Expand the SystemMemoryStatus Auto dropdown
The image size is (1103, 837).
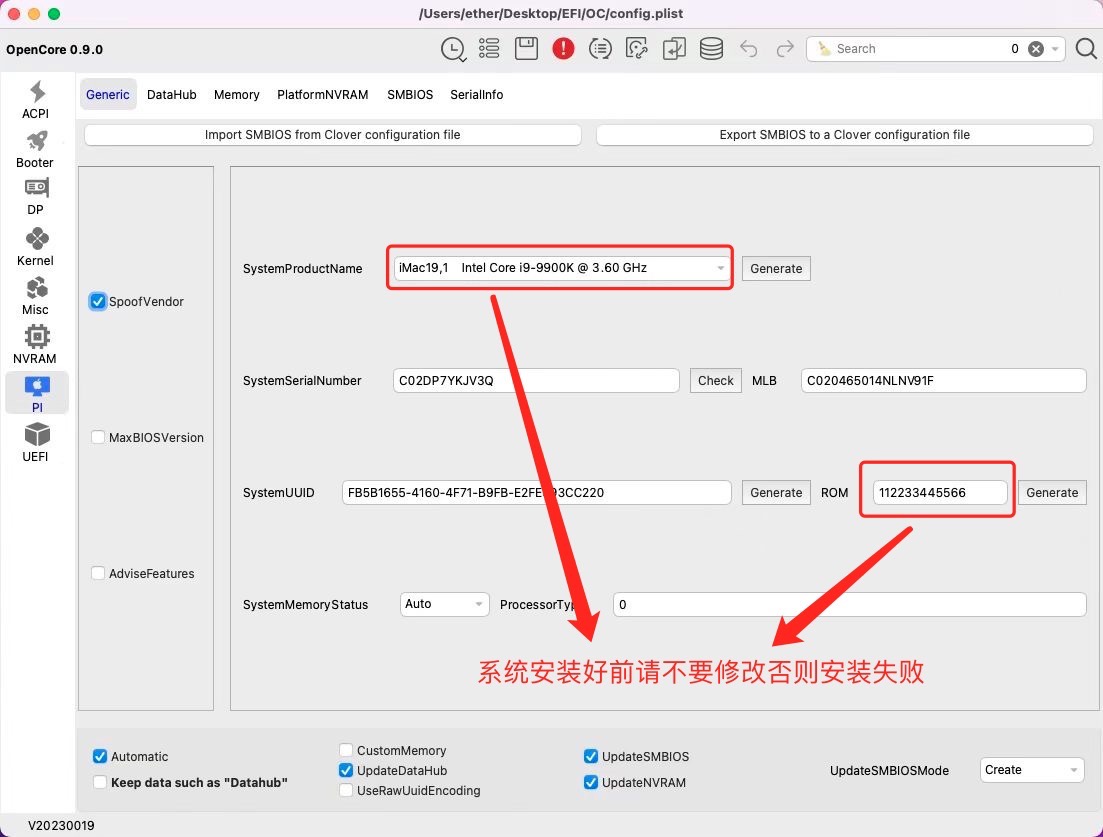point(444,604)
